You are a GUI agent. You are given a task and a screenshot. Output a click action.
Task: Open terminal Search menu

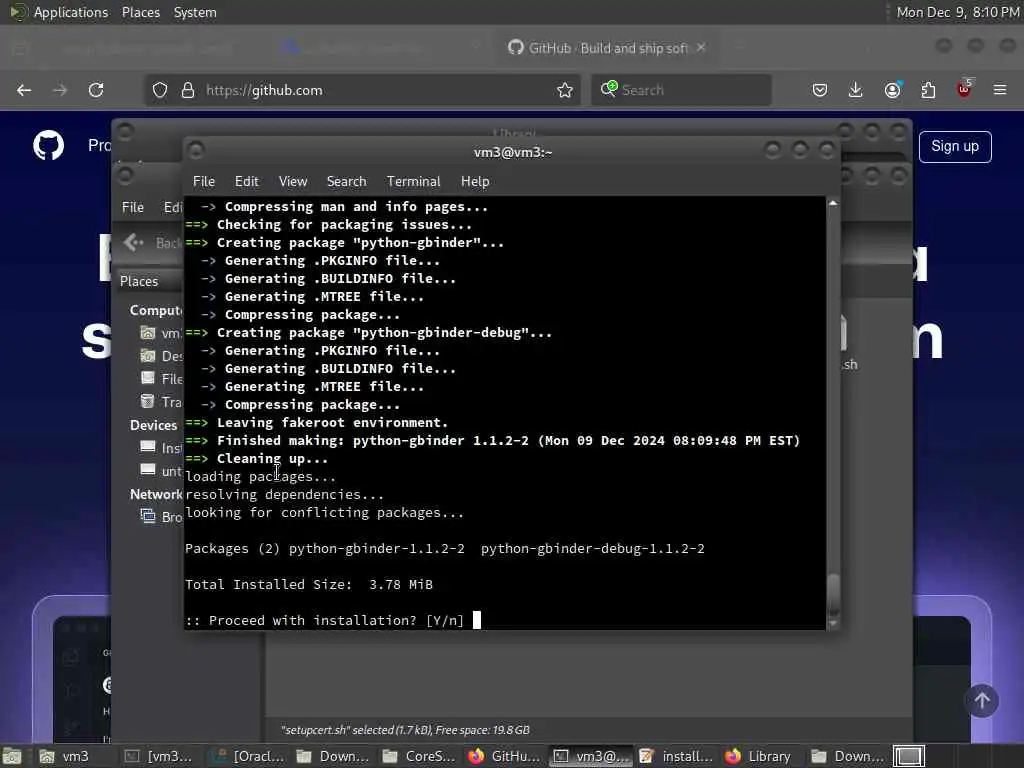tap(346, 182)
